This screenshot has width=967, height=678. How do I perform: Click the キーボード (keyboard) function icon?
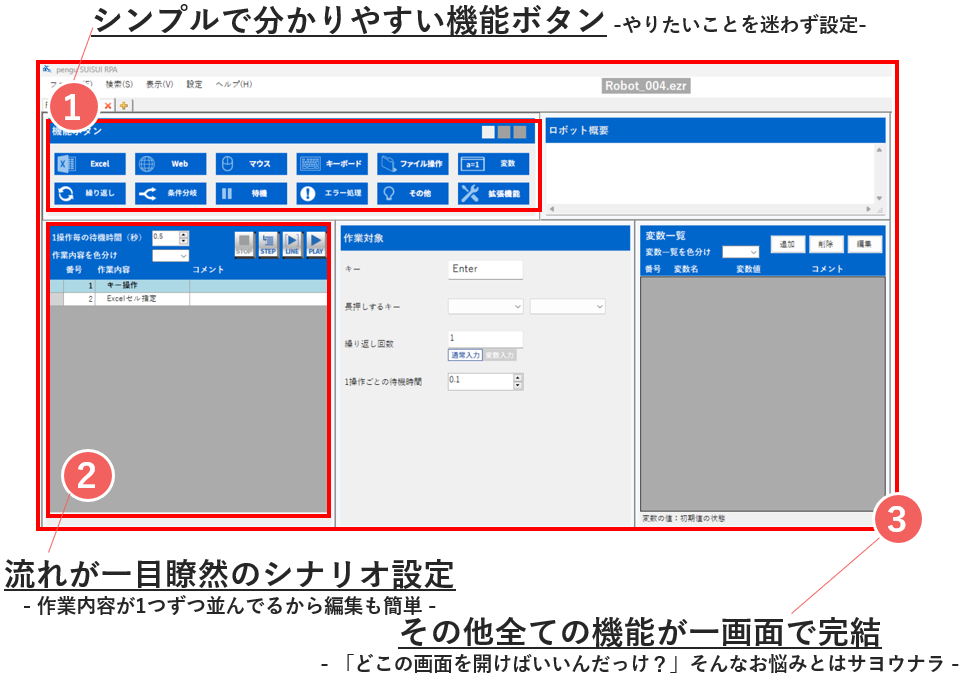[332, 164]
